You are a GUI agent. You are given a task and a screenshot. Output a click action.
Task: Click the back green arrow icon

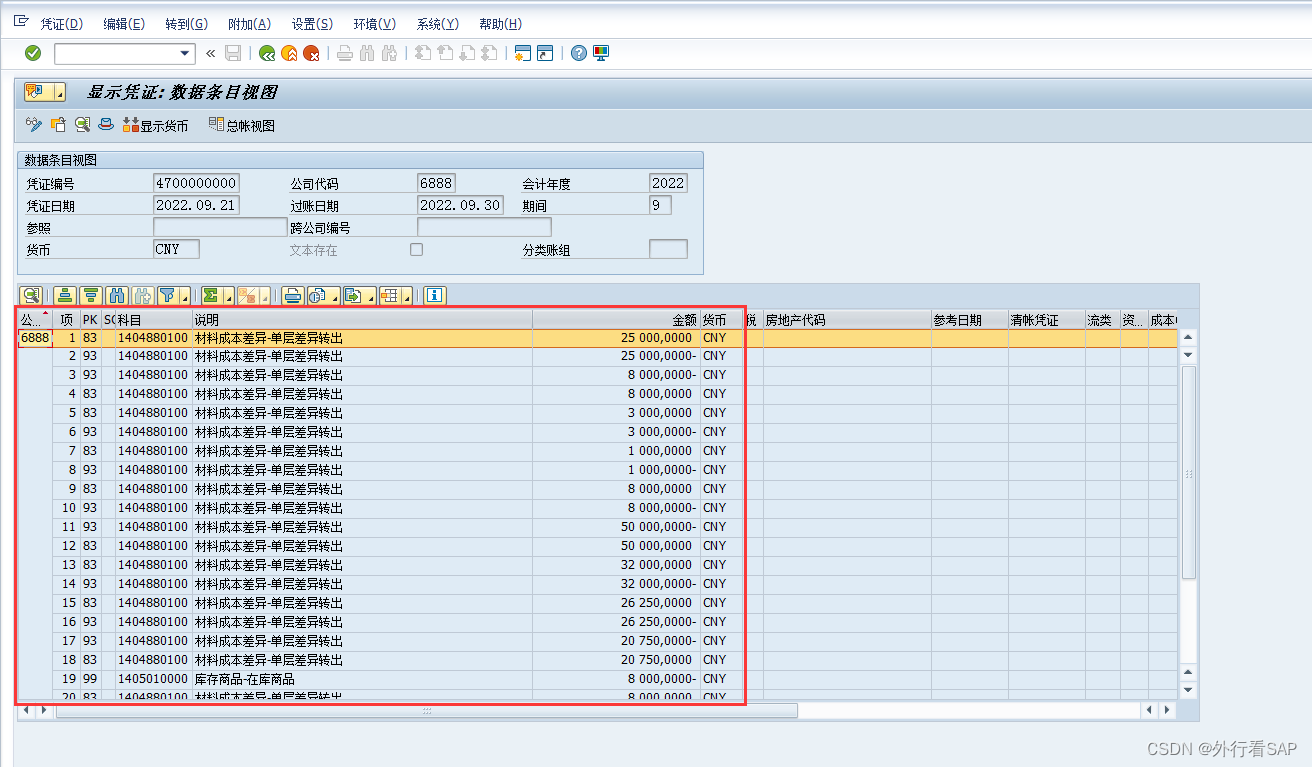click(266, 53)
